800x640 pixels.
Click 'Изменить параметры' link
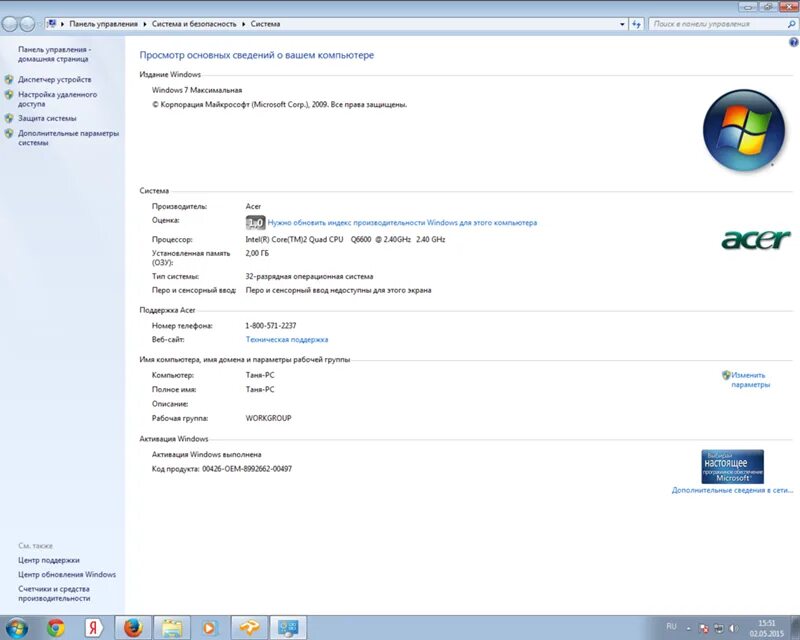[750, 380]
